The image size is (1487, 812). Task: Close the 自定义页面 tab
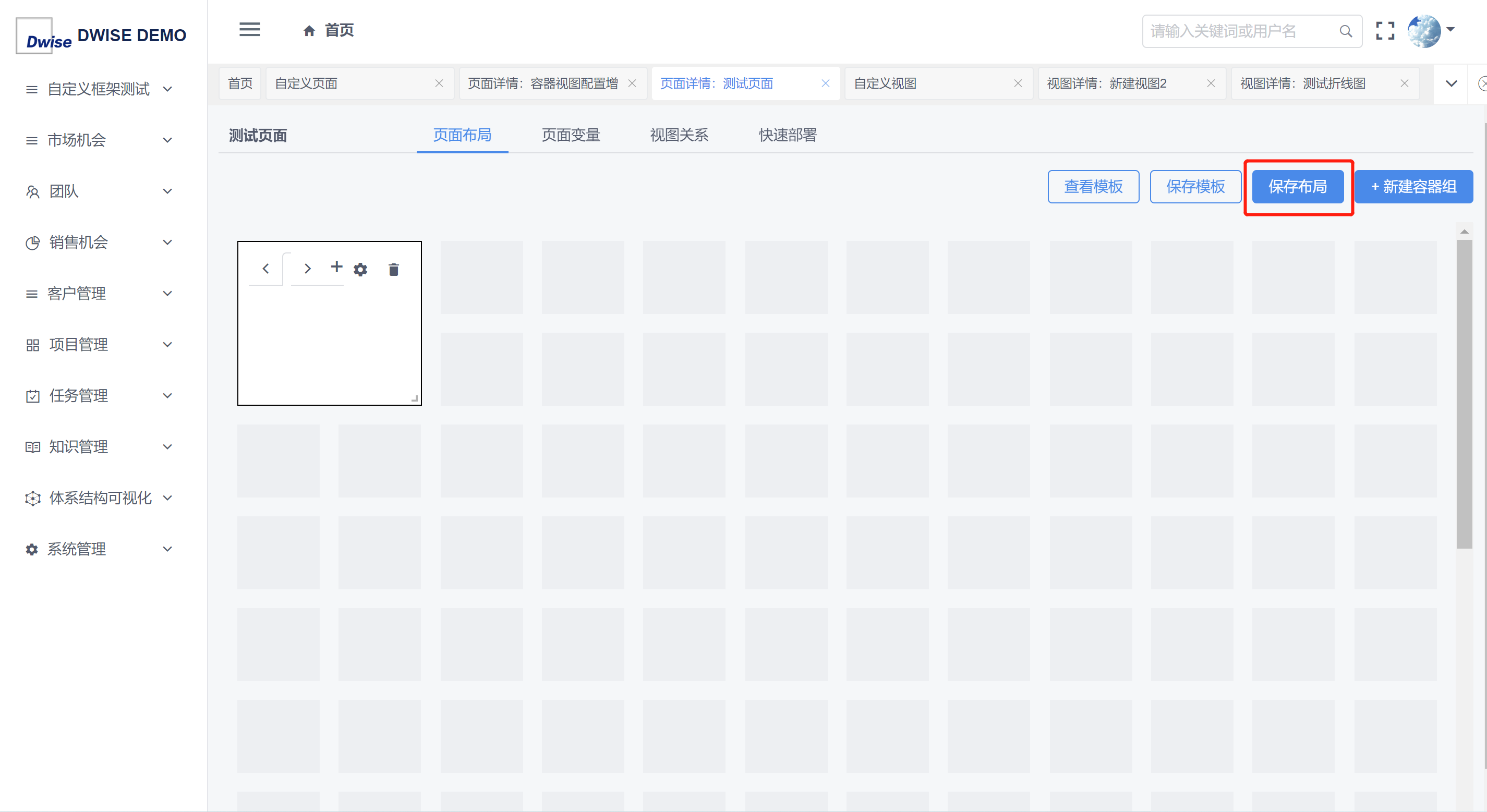(x=439, y=83)
